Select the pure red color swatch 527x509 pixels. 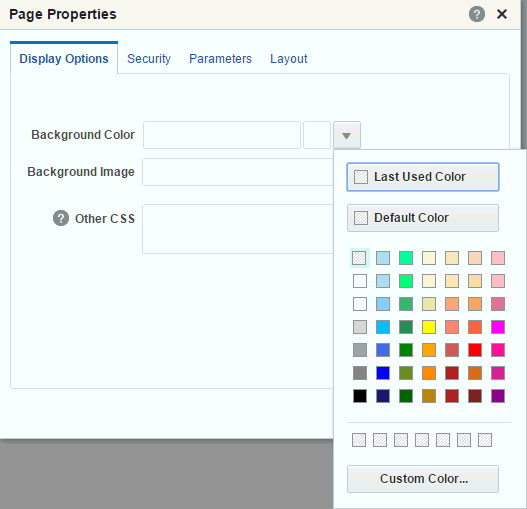pos(475,350)
